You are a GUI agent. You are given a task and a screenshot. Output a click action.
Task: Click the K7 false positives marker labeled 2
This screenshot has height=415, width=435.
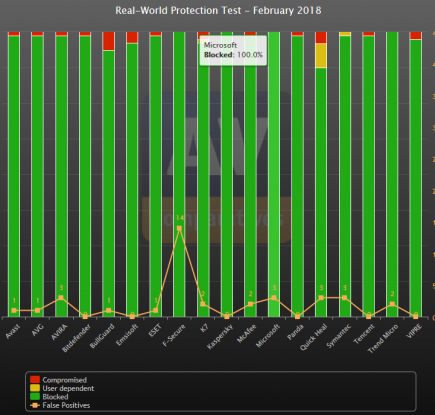[203, 304]
